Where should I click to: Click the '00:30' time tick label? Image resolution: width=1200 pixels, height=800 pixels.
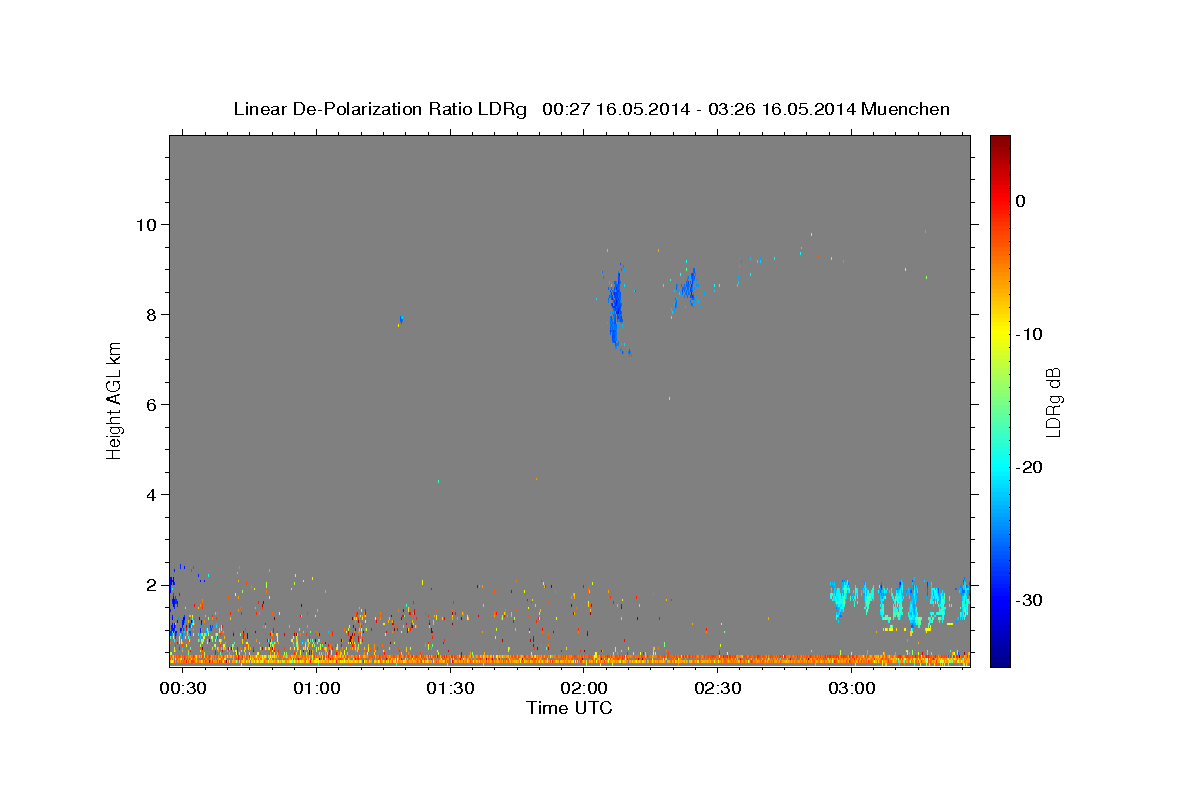183,689
